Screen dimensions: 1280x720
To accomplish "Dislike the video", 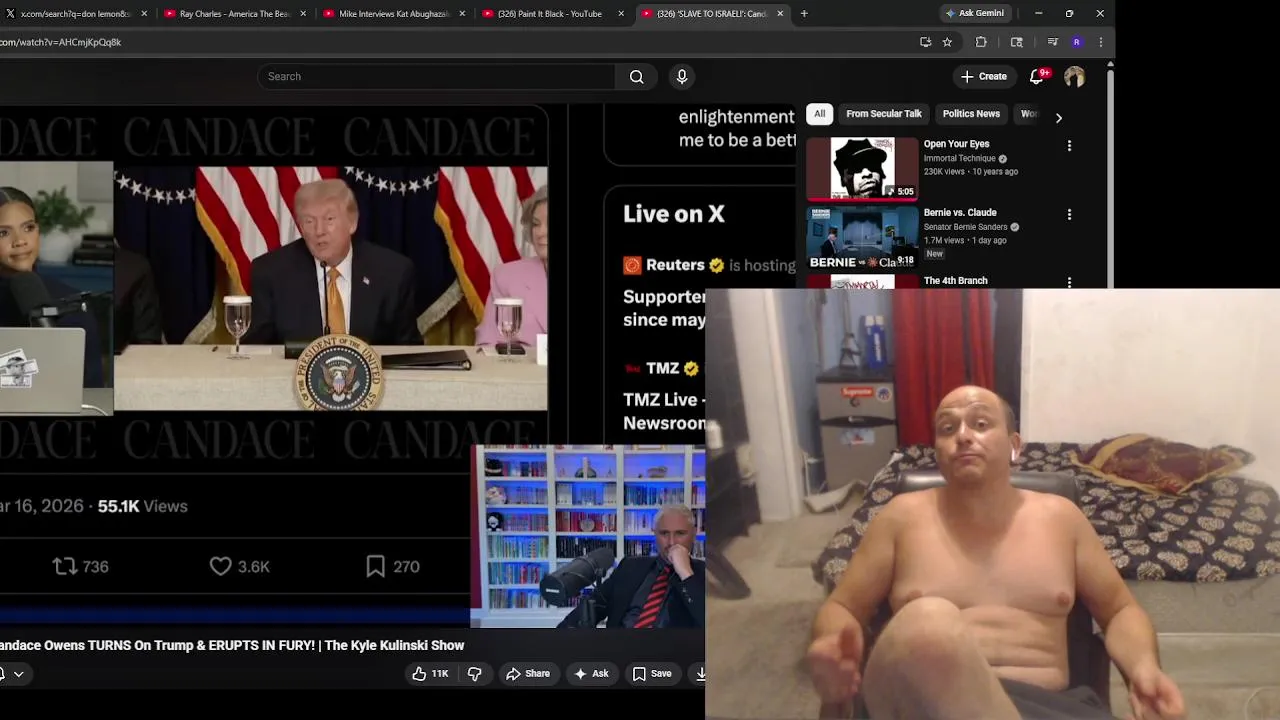I will (x=475, y=674).
